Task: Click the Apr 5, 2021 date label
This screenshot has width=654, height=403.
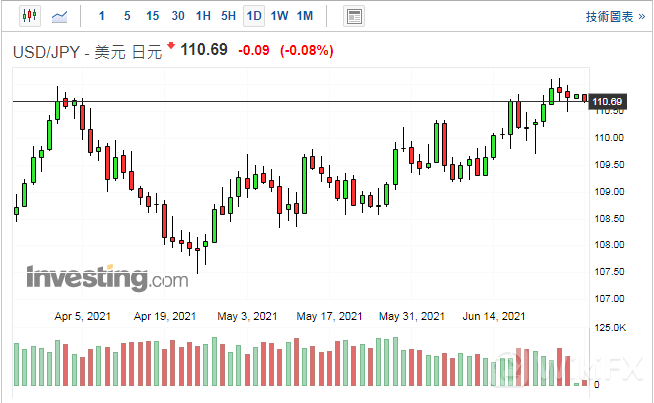Action: pos(84,317)
